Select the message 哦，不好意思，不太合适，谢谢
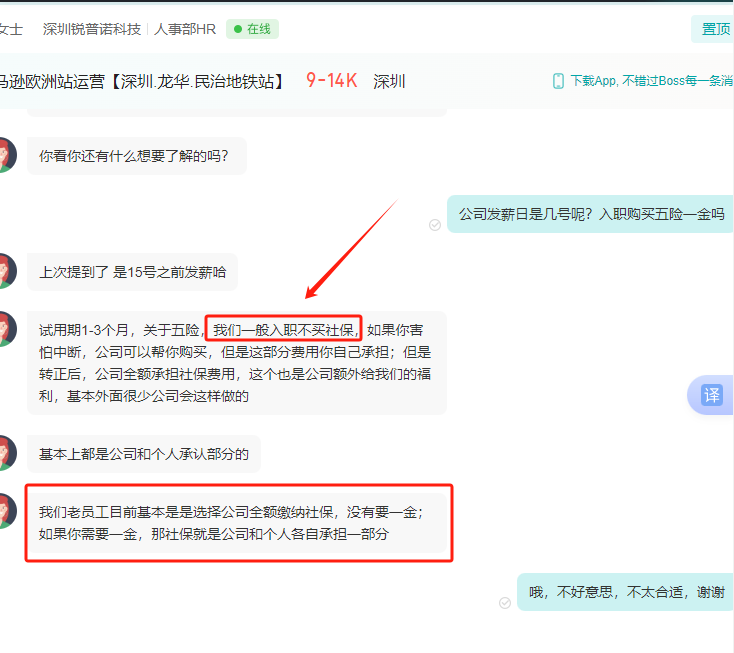The height and width of the screenshot is (653, 734). tap(625, 592)
